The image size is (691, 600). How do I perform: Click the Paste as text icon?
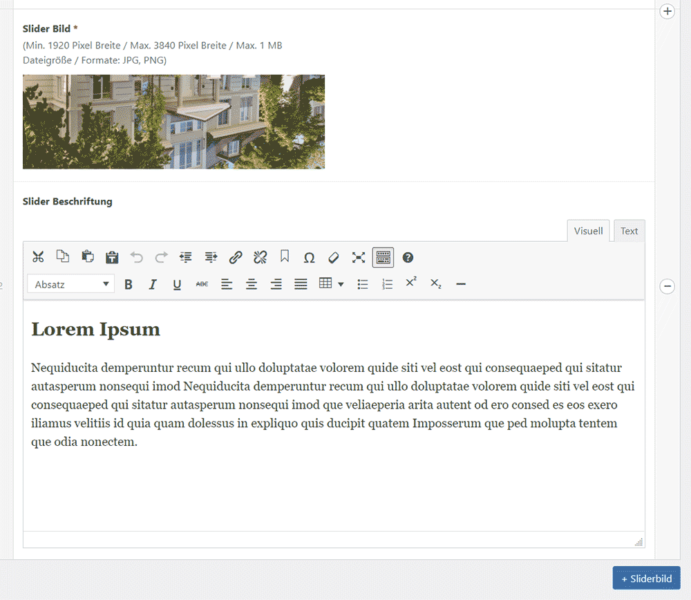pos(112,257)
